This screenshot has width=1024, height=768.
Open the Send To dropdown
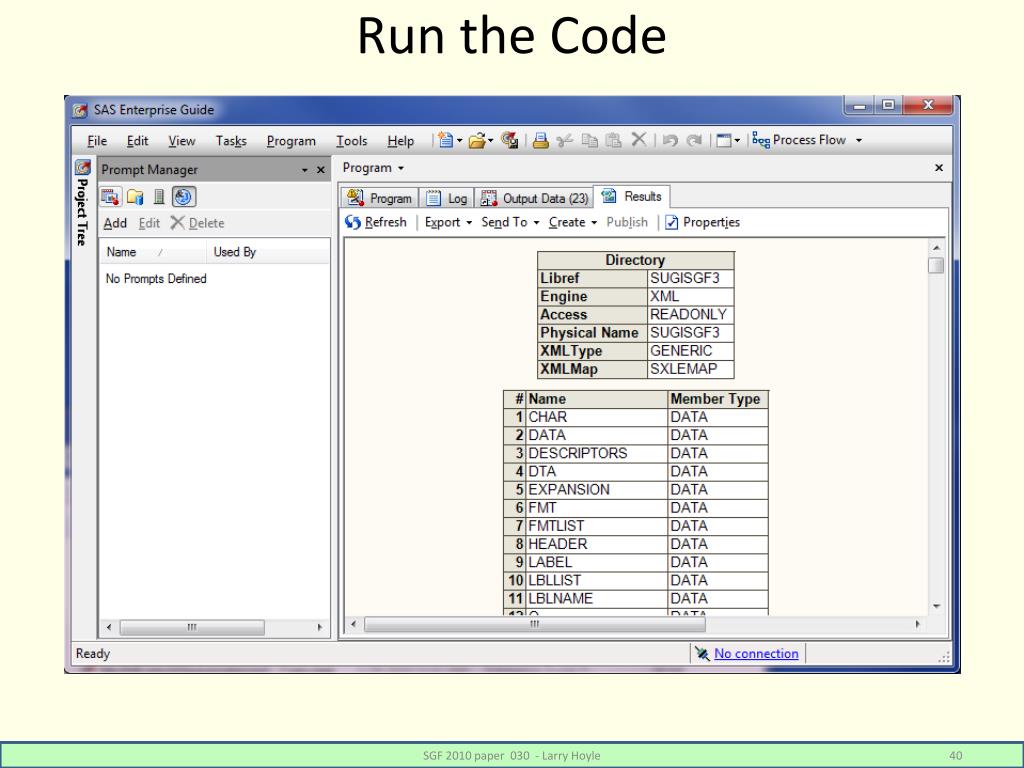(x=510, y=222)
